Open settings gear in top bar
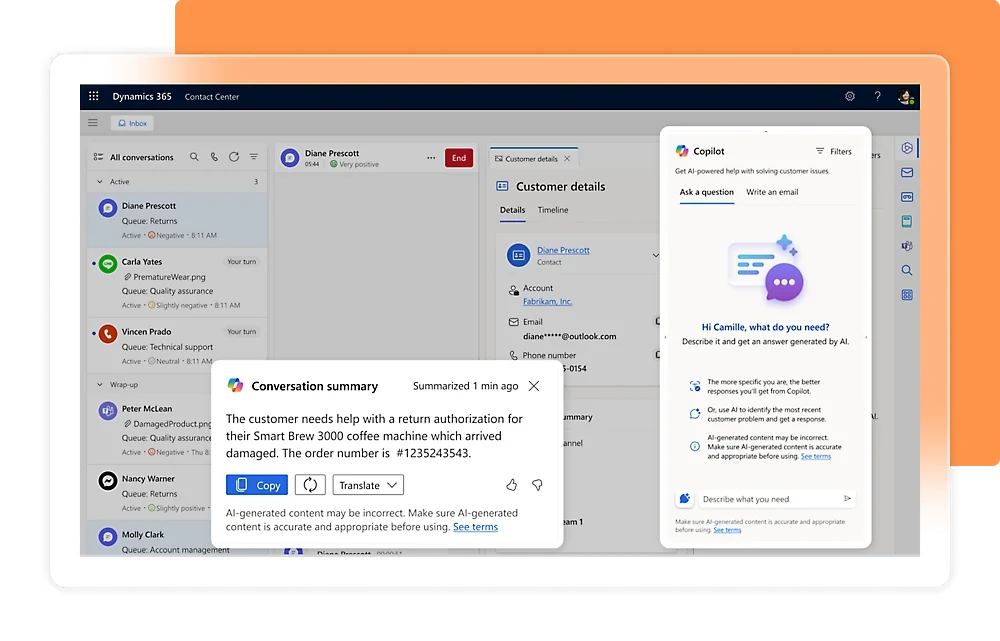1000x641 pixels. (x=850, y=97)
